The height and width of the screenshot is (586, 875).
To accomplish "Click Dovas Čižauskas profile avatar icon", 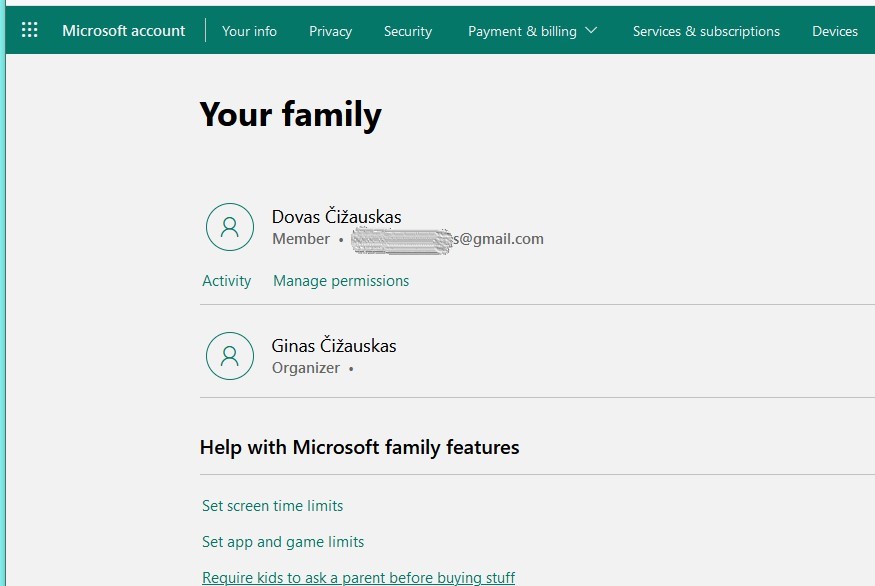I will tap(229, 227).
